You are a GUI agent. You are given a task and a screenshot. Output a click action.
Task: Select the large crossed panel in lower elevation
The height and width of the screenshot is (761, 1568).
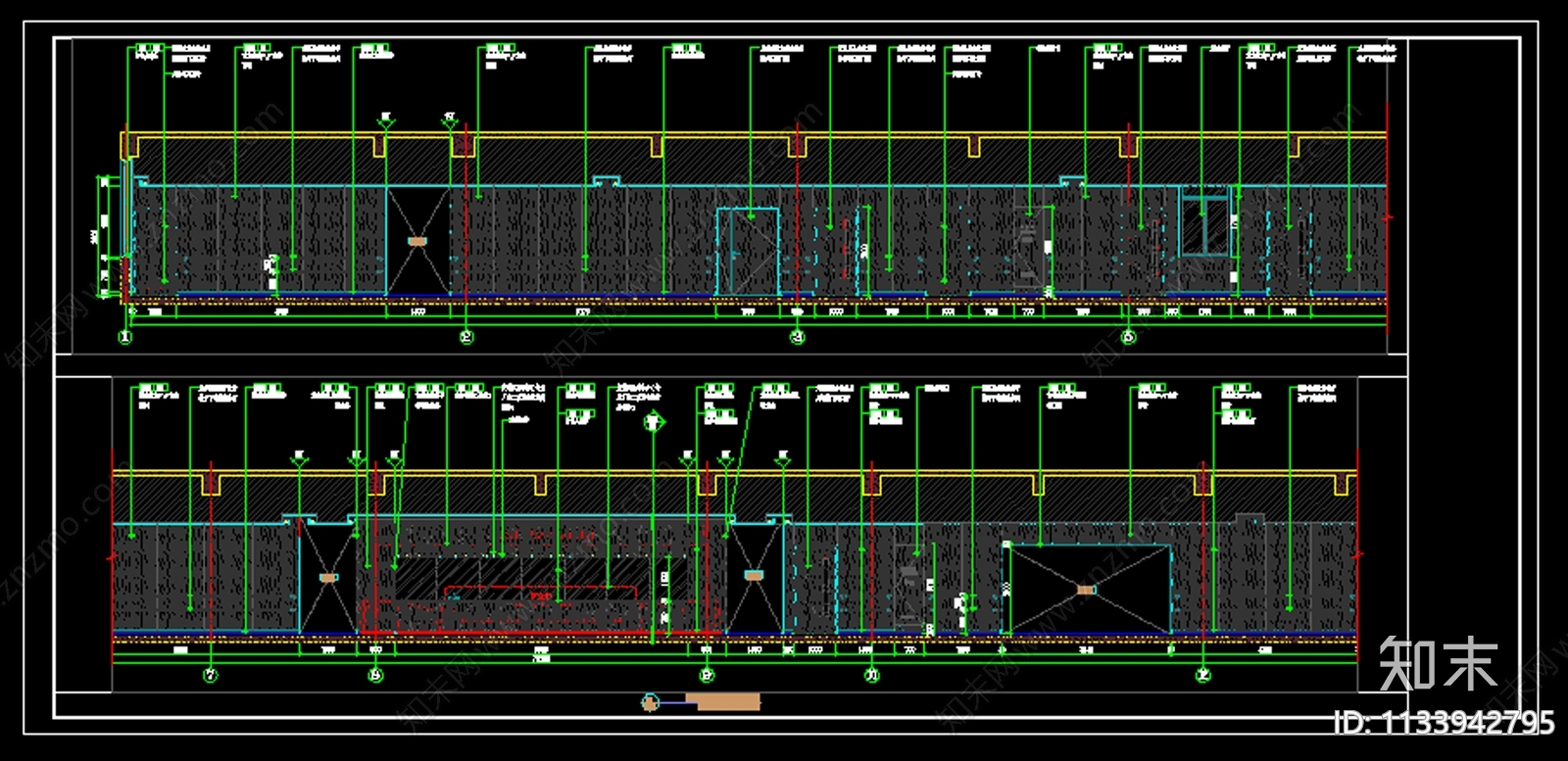click(x=1088, y=589)
